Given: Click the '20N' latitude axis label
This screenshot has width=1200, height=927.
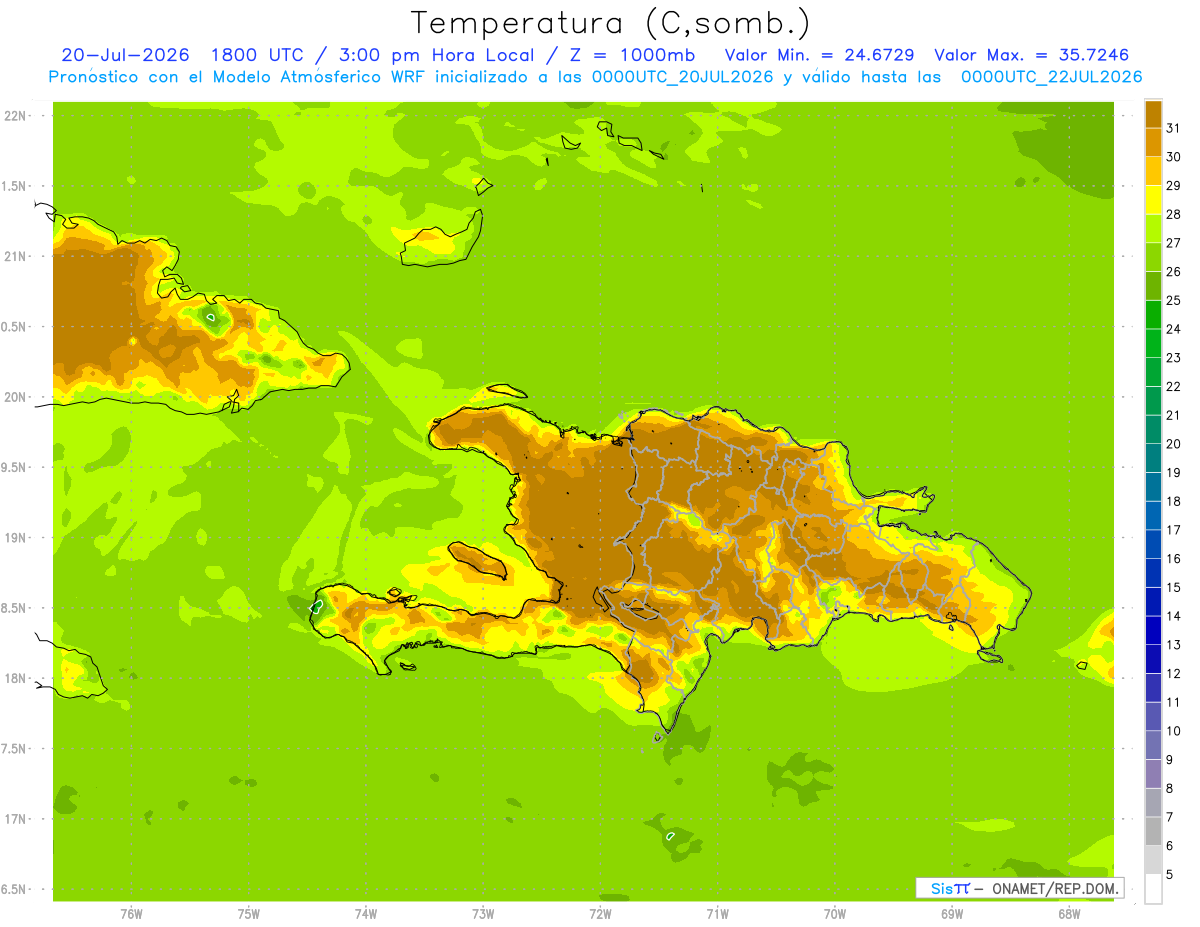Looking at the screenshot, I should click(16, 397).
